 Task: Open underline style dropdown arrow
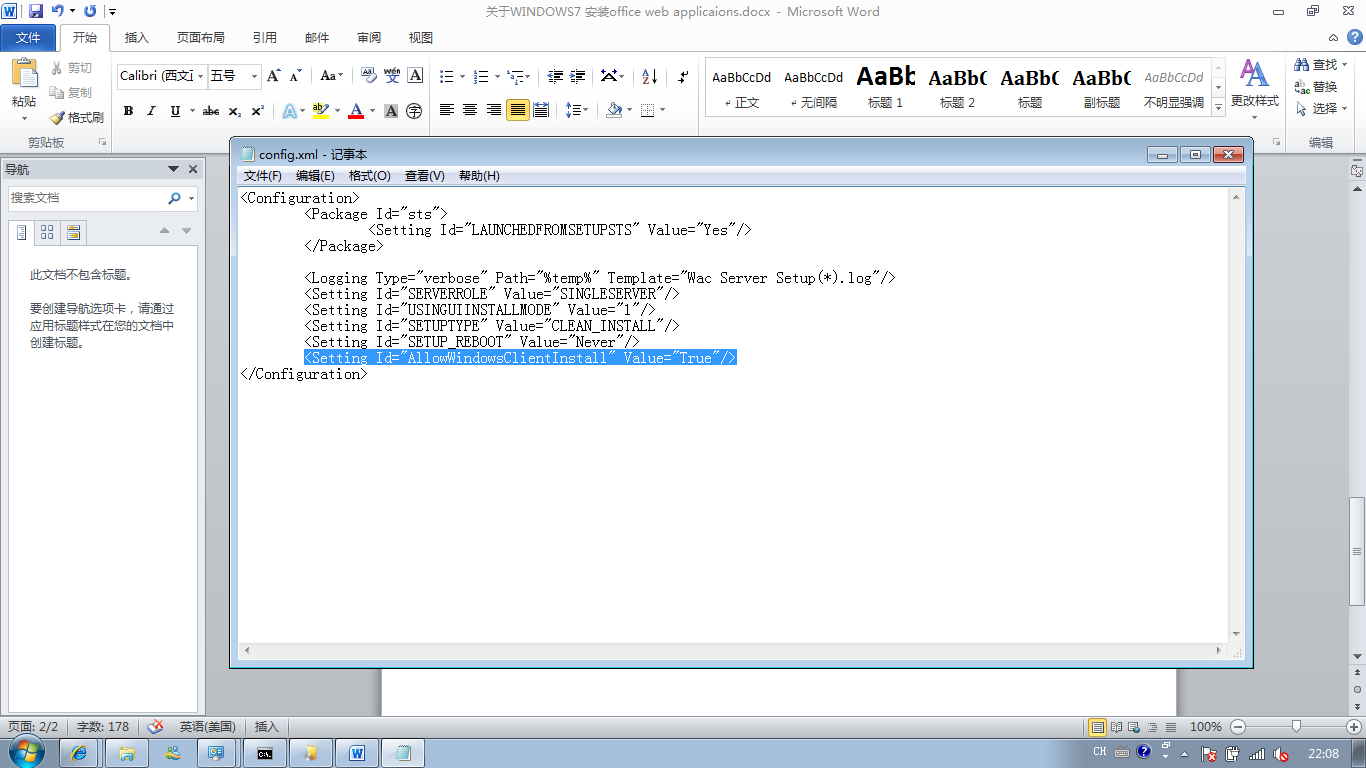[x=191, y=111]
